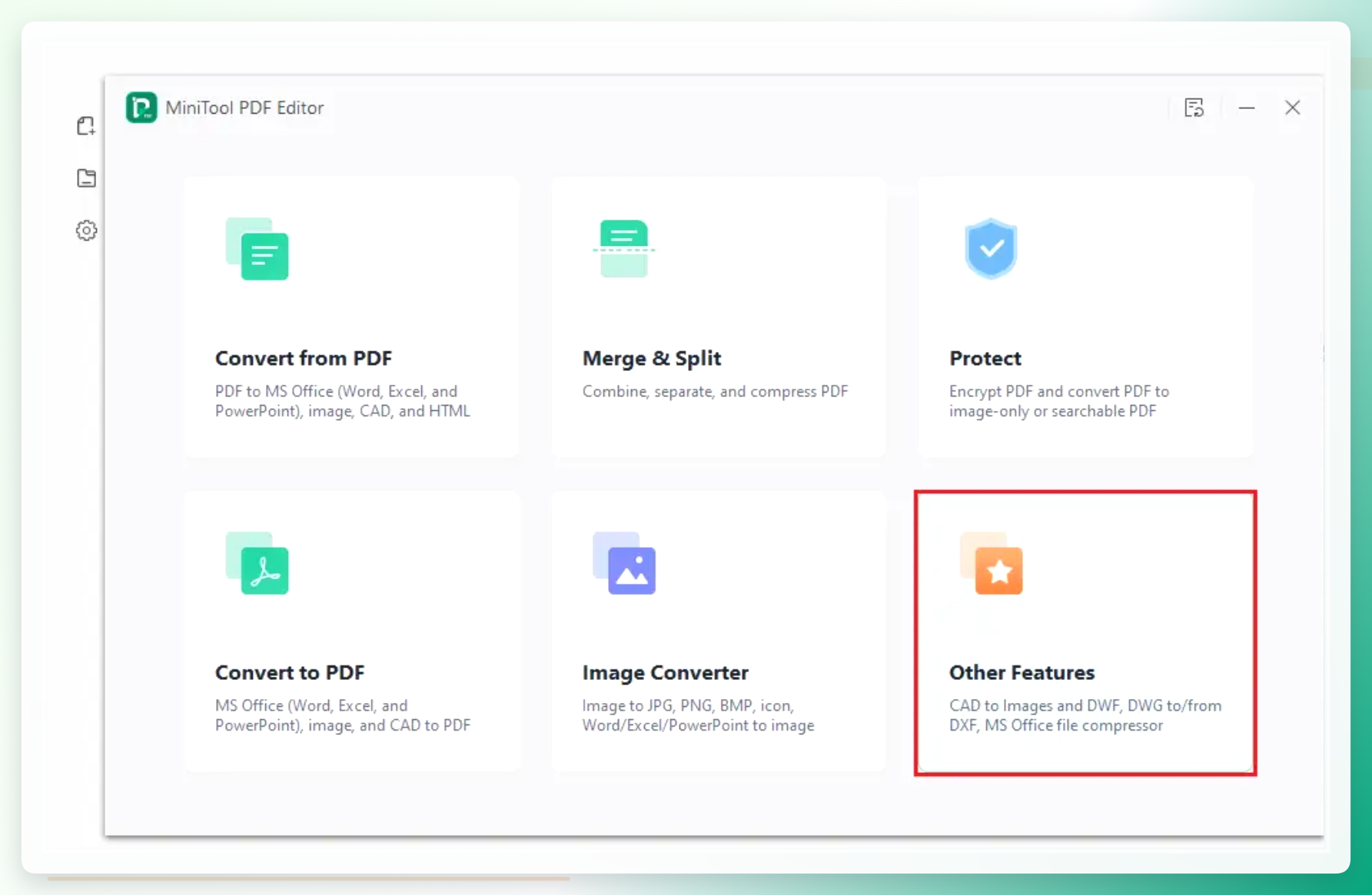Click the new file sidebar icon
Image resolution: width=1372 pixels, height=895 pixels.
pos(86,126)
